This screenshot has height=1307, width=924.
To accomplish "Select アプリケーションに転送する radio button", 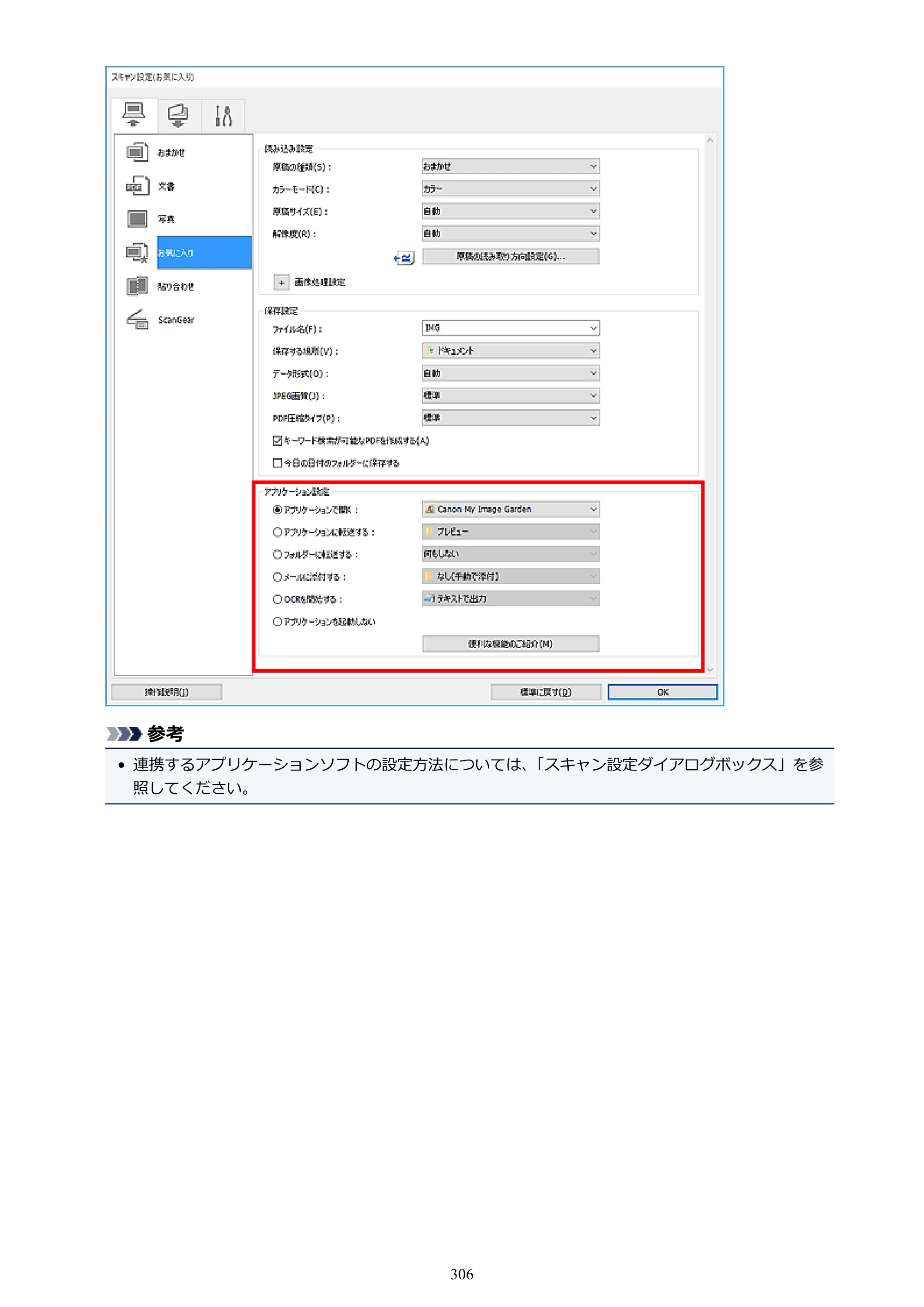I will point(277,532).
